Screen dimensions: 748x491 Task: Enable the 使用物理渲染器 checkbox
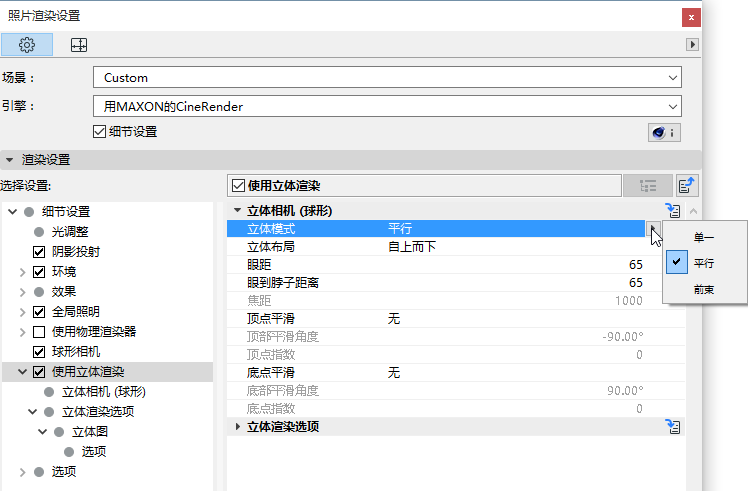click(x=39, y=332)
